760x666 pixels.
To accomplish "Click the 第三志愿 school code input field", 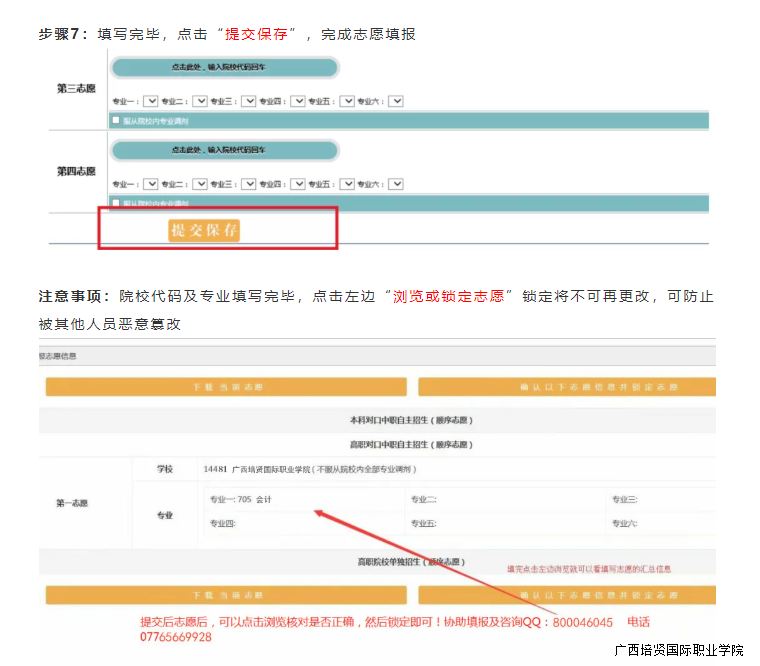I will coord(224,67).
